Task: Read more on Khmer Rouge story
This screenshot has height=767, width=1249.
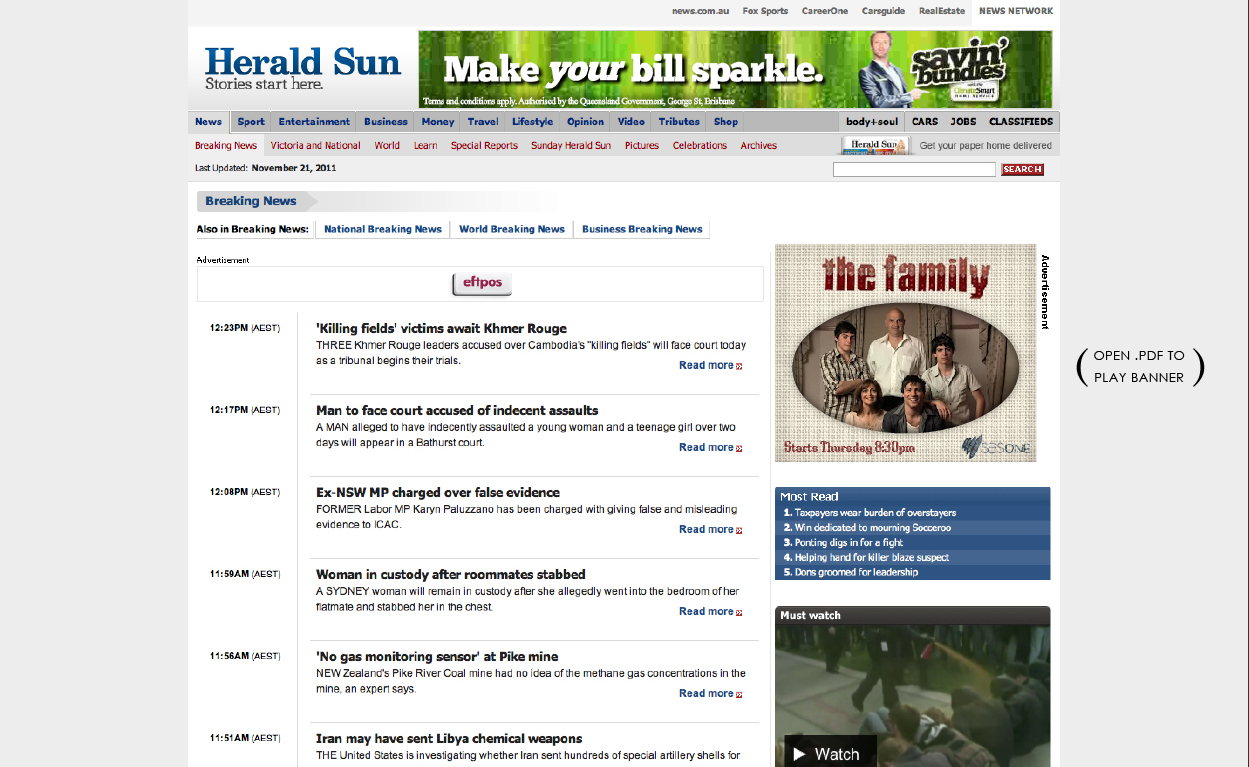Action: point(710,366)
